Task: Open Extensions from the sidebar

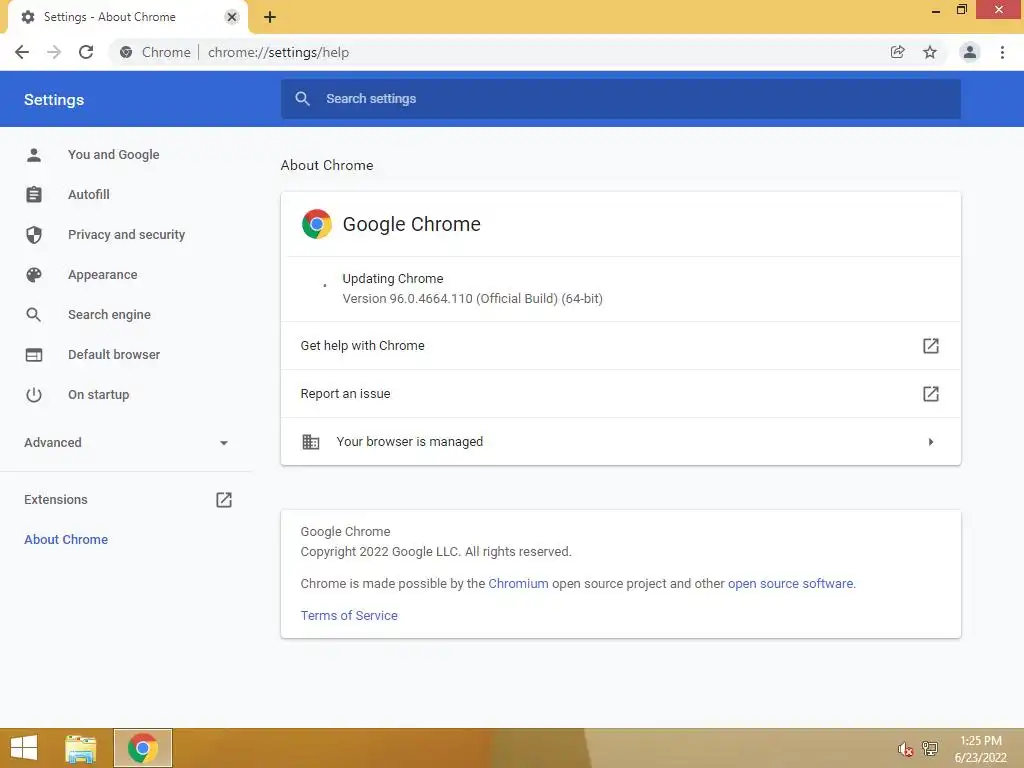Action: tap(56, 500)
